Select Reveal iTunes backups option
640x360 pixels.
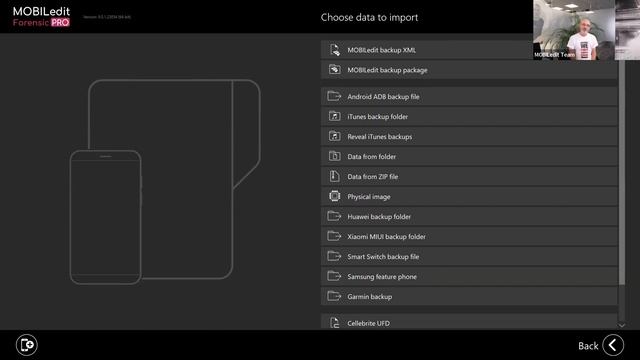tap(469, 136)
